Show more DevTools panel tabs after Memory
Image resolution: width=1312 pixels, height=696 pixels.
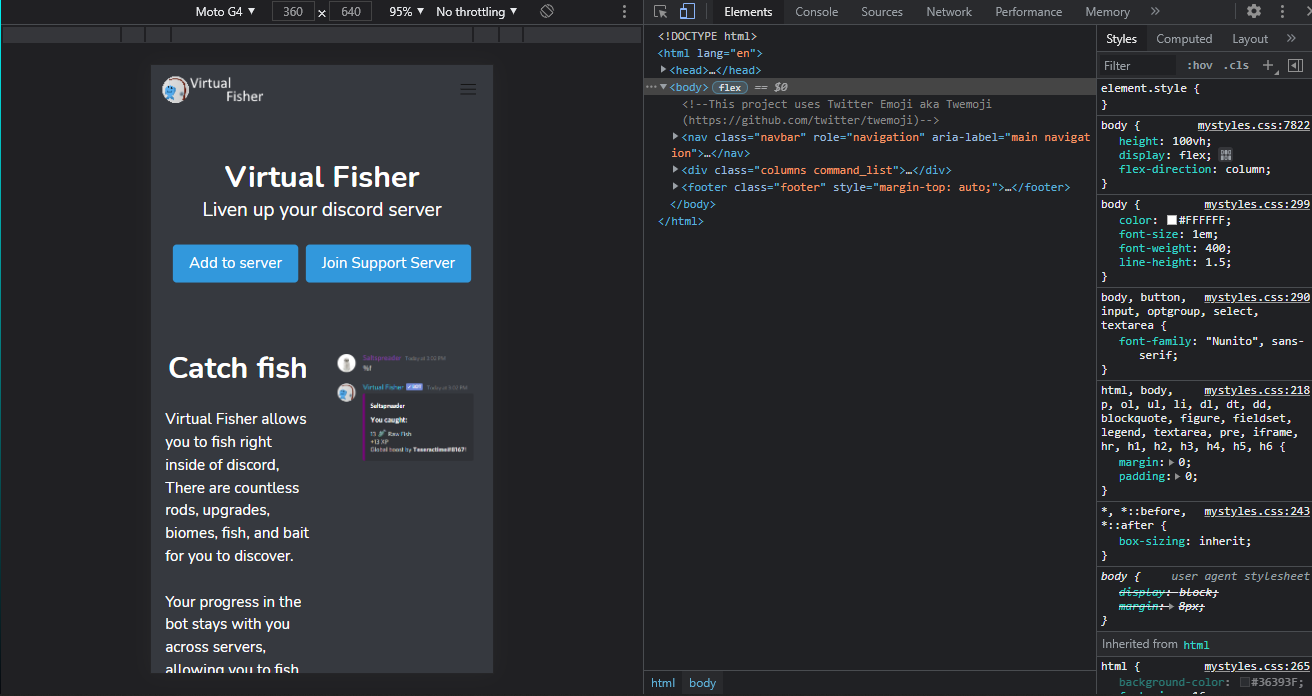[x=1155, y=12]
